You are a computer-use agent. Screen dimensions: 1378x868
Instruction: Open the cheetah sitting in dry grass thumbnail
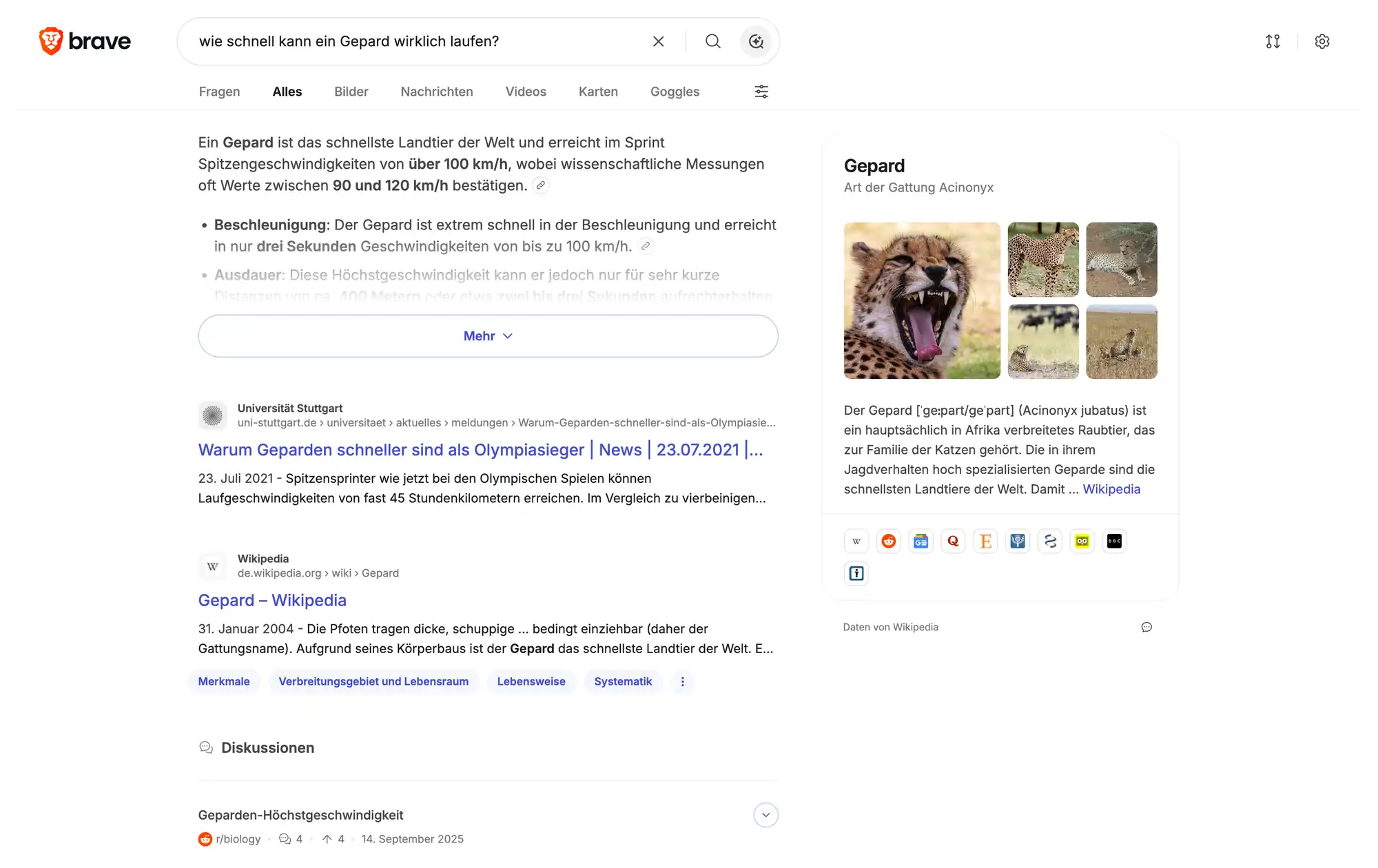1122,342
